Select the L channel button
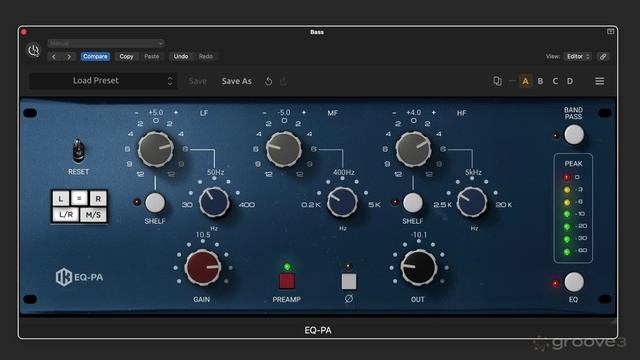This screenshot has width=640, height=360. coord(61,199)
